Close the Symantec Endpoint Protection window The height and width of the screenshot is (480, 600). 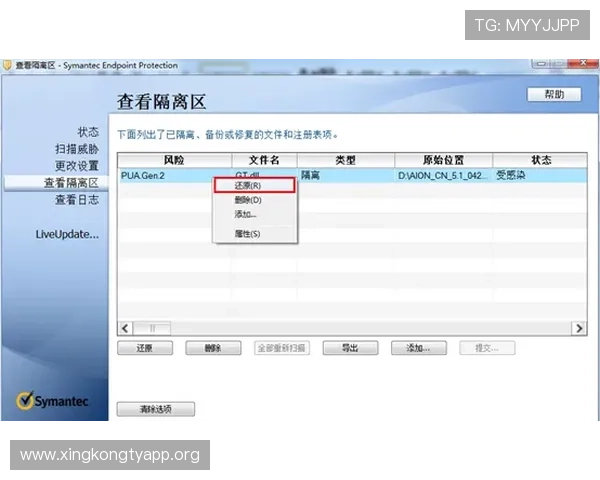pos(583,63)
